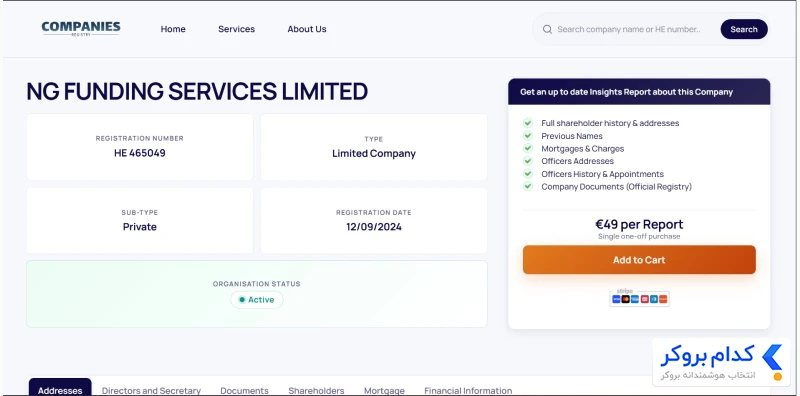The width and height of the screenshot is (800, 396).
Task: Click Mortgages & Charges text
Action: [583, 148]
